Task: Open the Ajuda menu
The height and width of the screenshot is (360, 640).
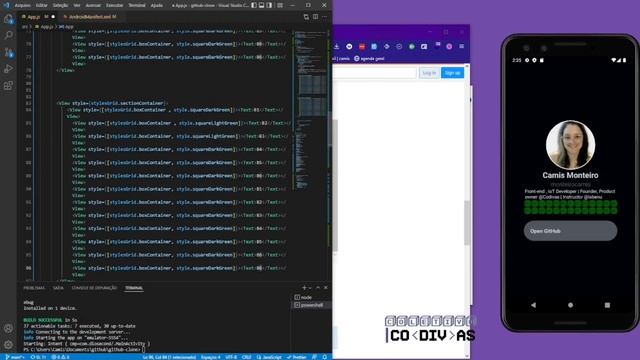Action: coord(156,5)
